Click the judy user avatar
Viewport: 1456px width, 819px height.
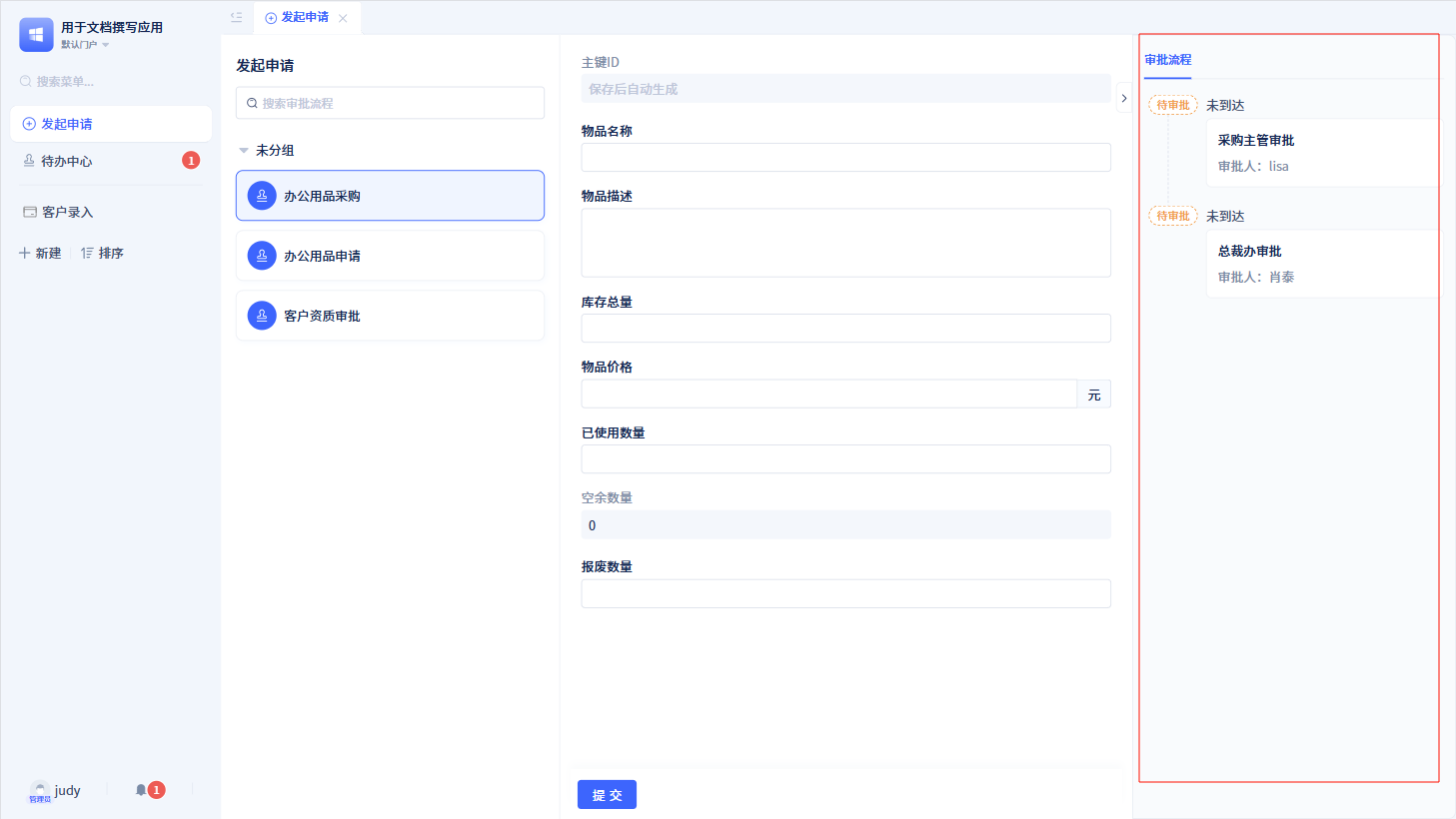tap(40, 791)
